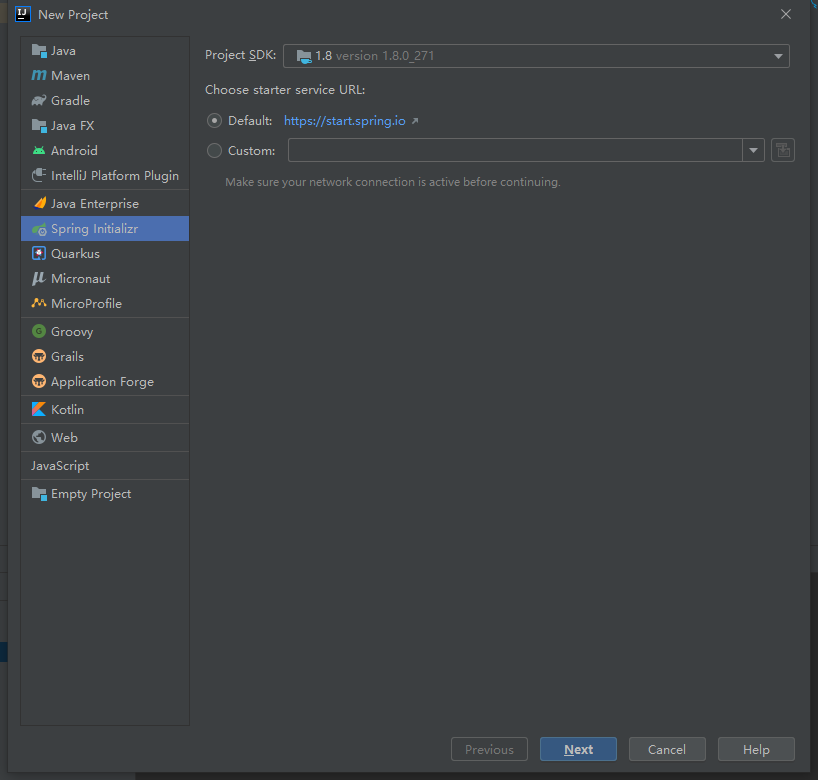Viewport: 818px width, 780px height.
Task: Click the Micronaut mu icon
Action: (39, 279)
